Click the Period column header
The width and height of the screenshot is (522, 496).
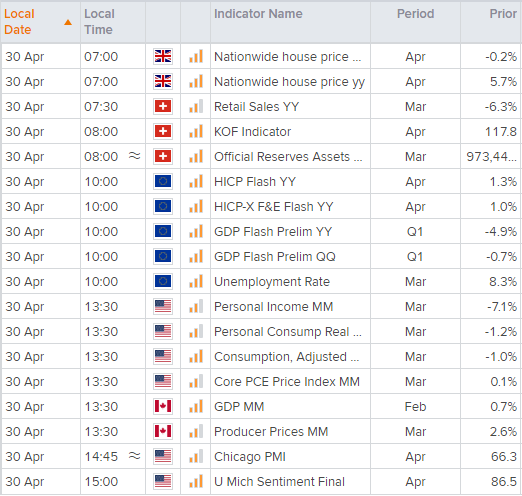coord(415,14)
